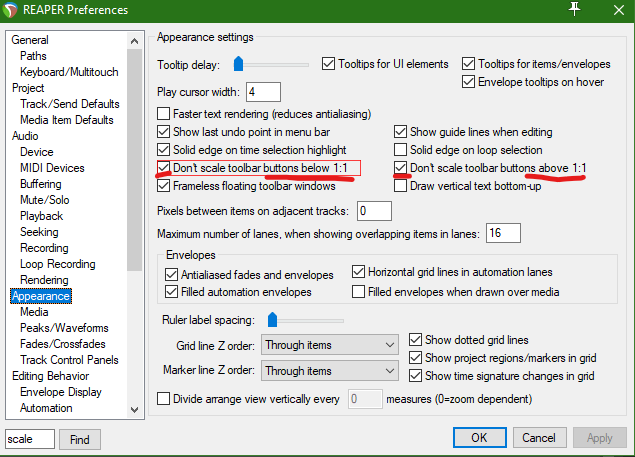
Task: Toggle Show project regions/markers in grid
Action: pos(415,358)
